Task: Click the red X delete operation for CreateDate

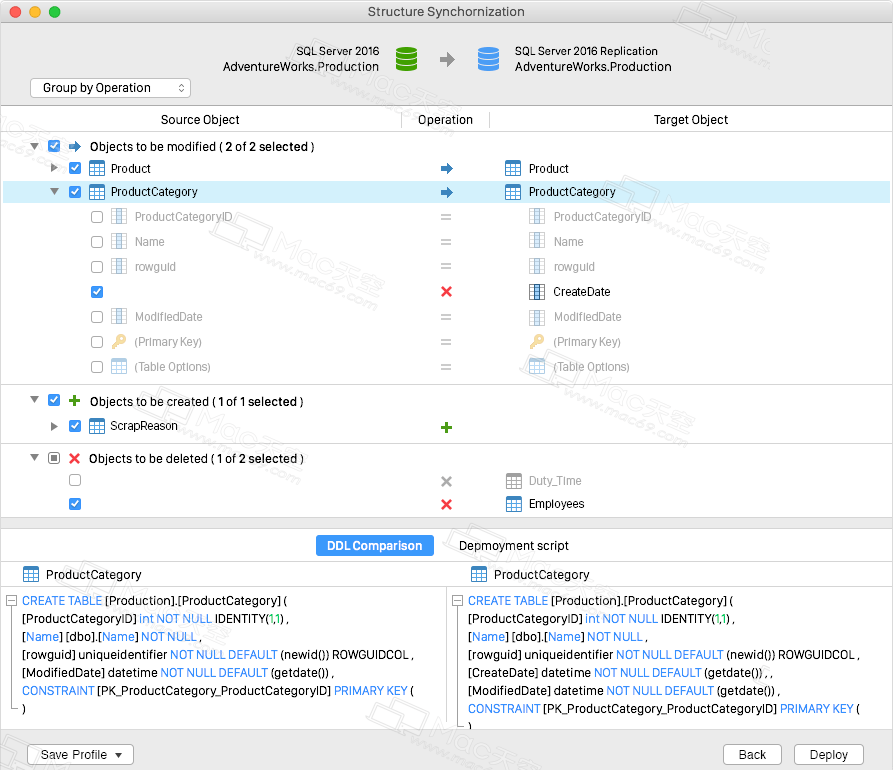Action: click(x=446, y=292)
